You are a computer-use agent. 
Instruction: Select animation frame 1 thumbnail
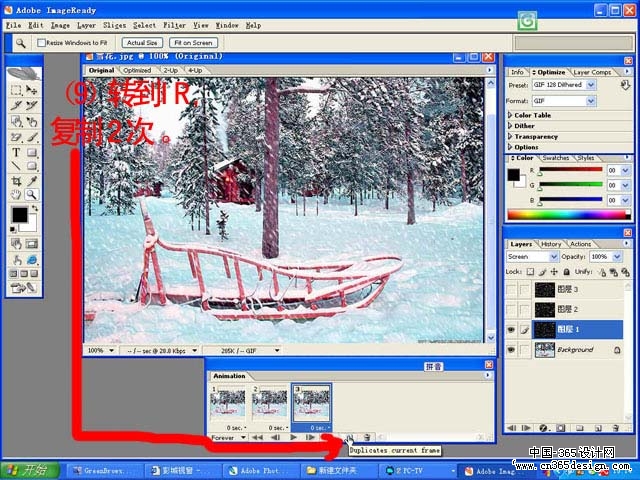point(228,403)
